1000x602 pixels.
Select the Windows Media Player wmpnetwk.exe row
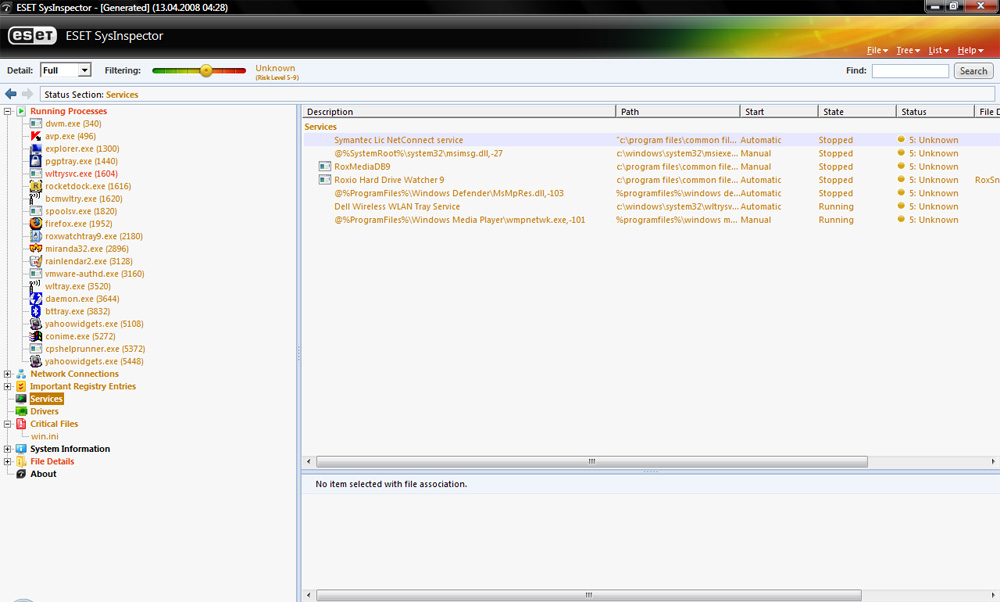click(x=651, y=220)
